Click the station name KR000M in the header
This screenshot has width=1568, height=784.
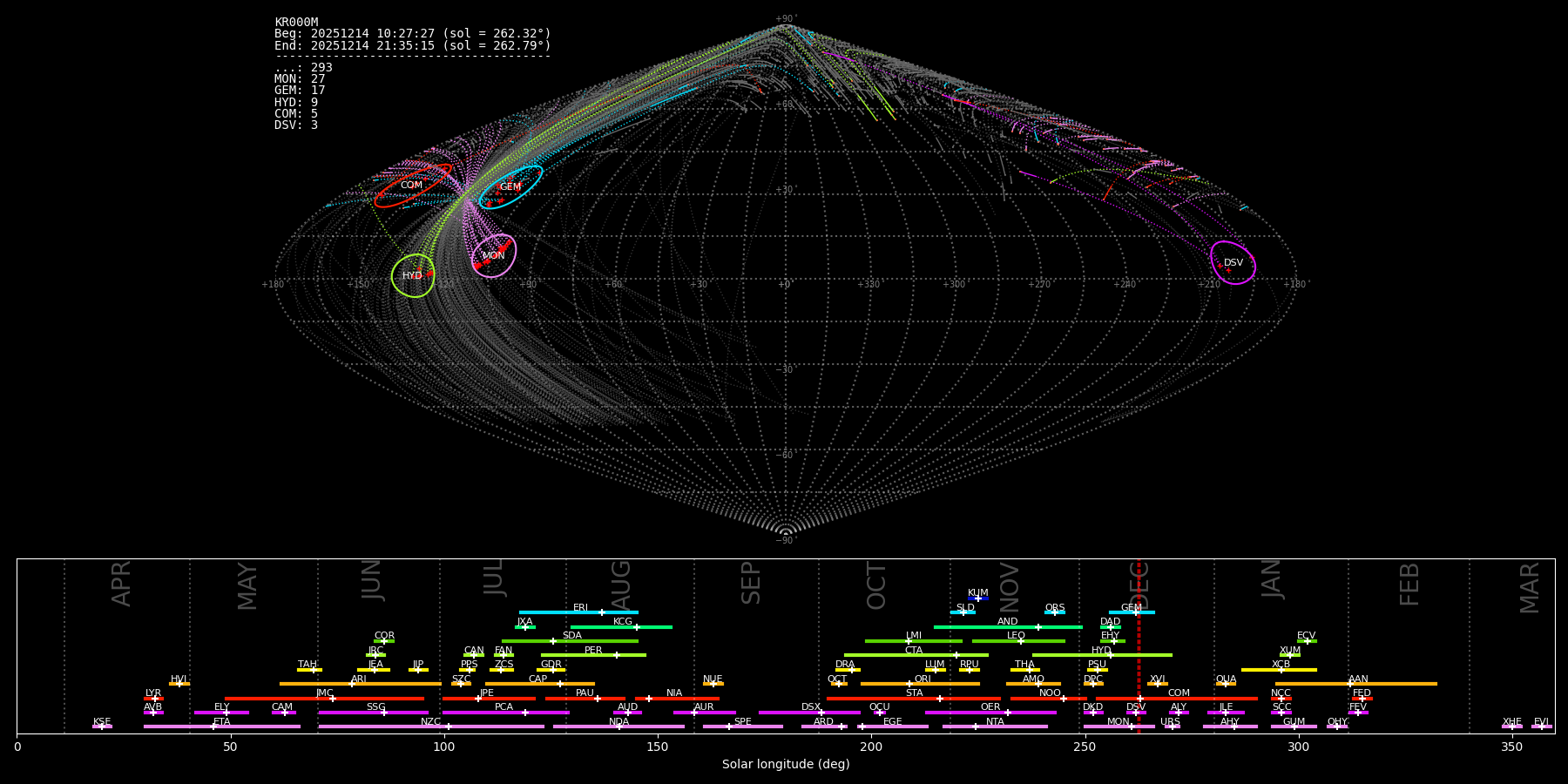[x=296, y=23]
